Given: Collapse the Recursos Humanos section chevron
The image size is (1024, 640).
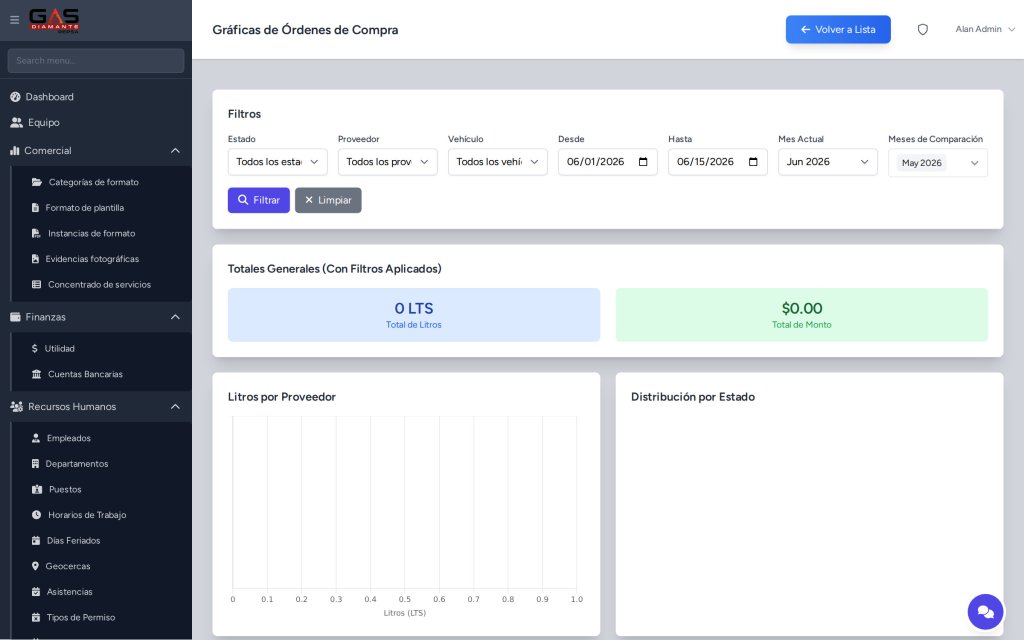Looking at the screenshot, I should tap(175, 406).
